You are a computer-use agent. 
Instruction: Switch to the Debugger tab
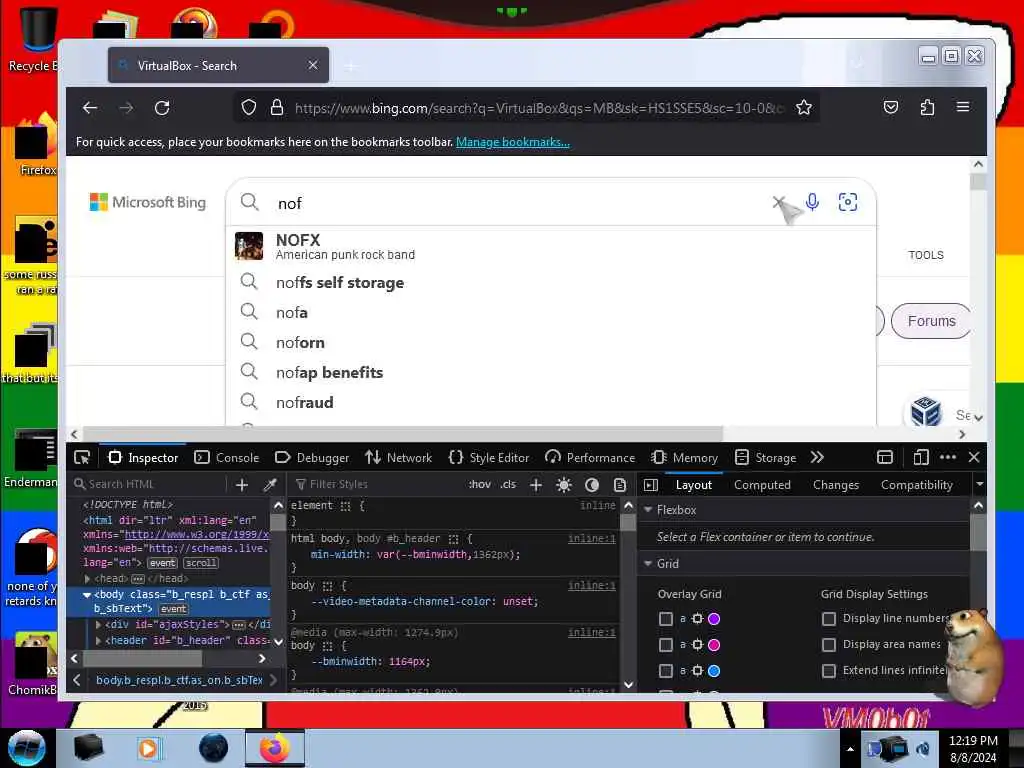pos(312,458)
